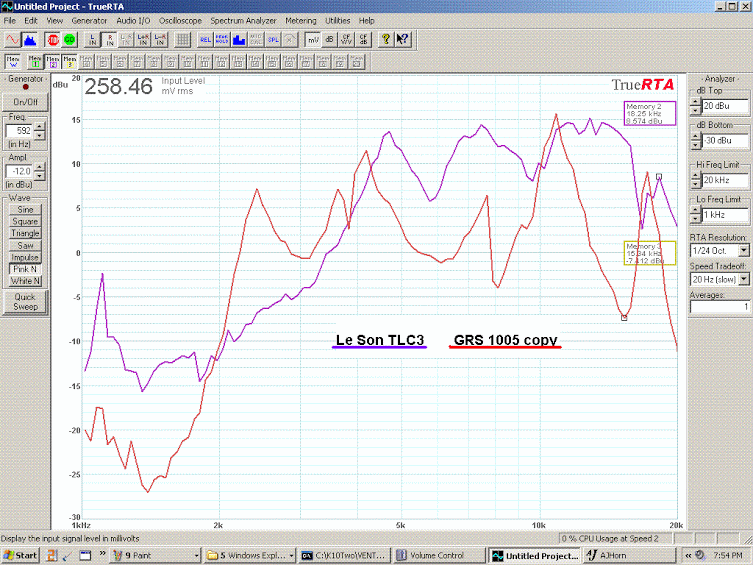This screenshot has width=753, height=565.
Task: Switch to Volume Control in the taskbar
Action: point(439,555)
